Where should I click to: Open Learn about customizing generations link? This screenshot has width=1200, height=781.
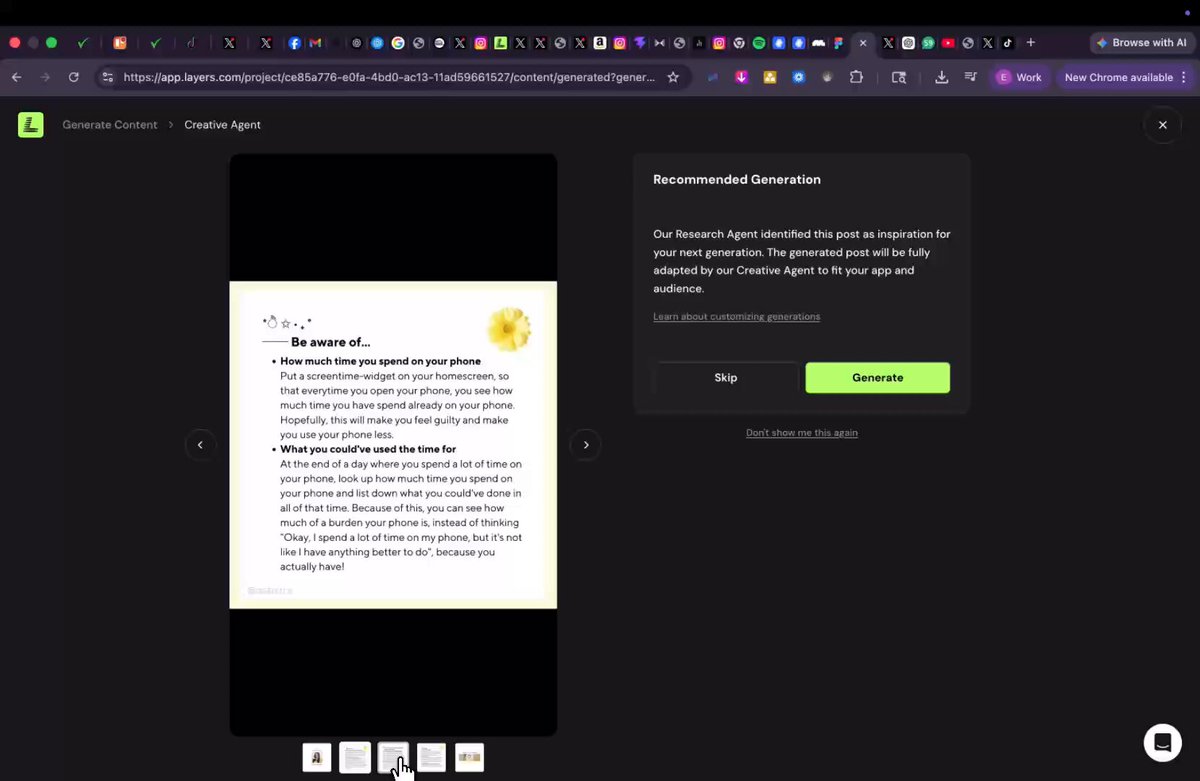[736, 317]
